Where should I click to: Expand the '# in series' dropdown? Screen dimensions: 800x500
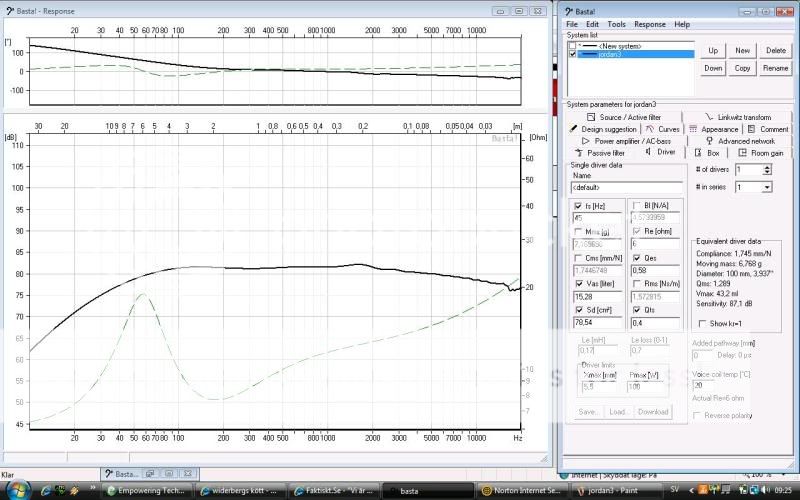pos(767,187)
